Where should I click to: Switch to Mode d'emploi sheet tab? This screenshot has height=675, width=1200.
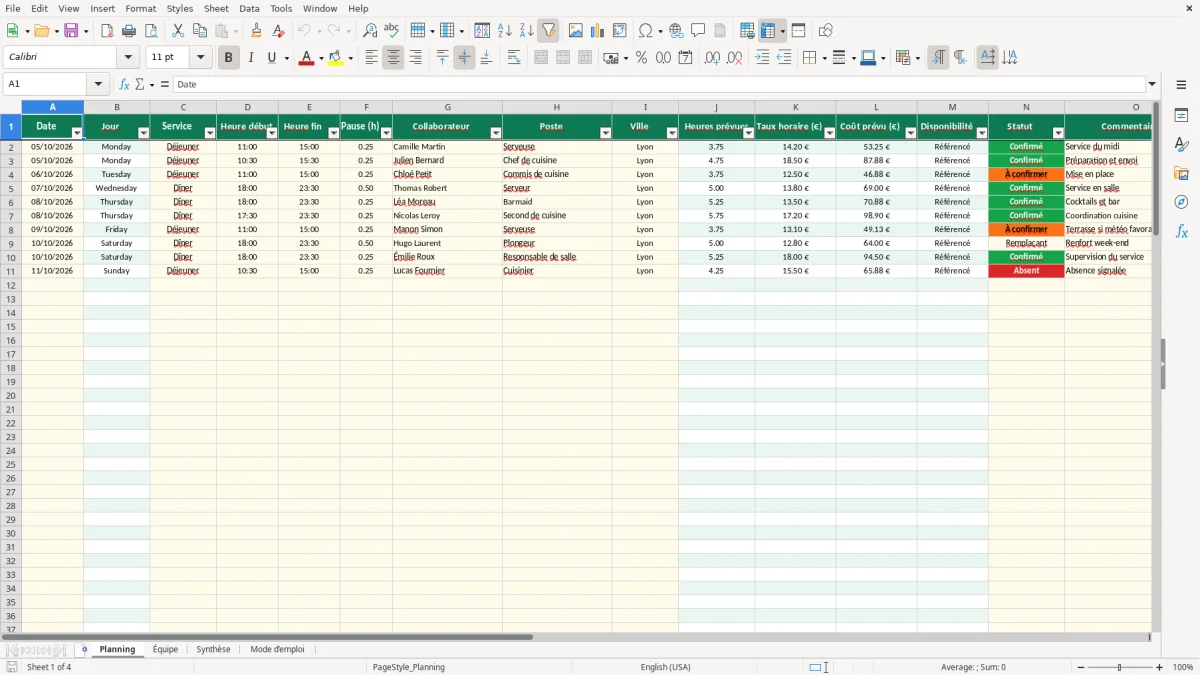tap(277, 649)
